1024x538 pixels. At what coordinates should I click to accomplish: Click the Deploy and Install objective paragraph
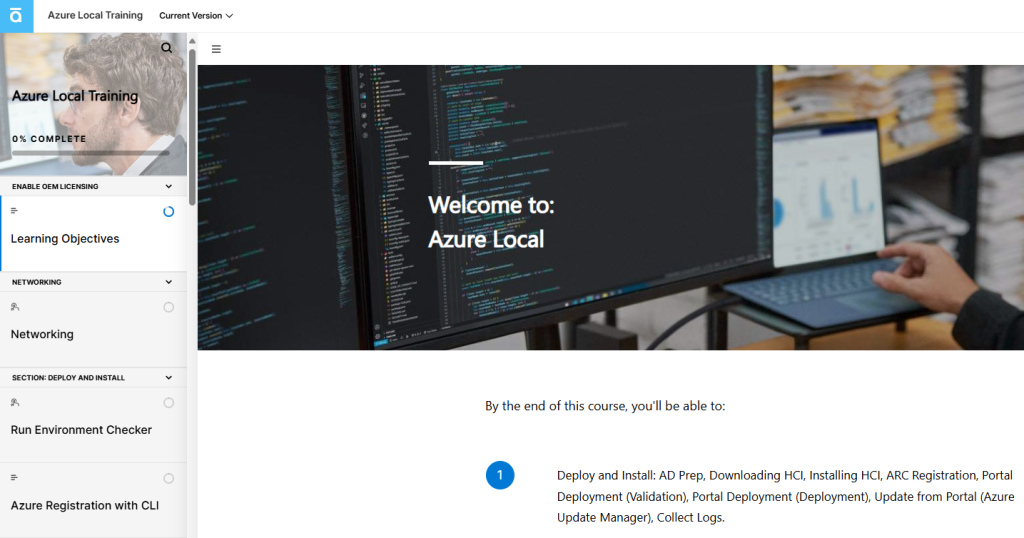786,496
